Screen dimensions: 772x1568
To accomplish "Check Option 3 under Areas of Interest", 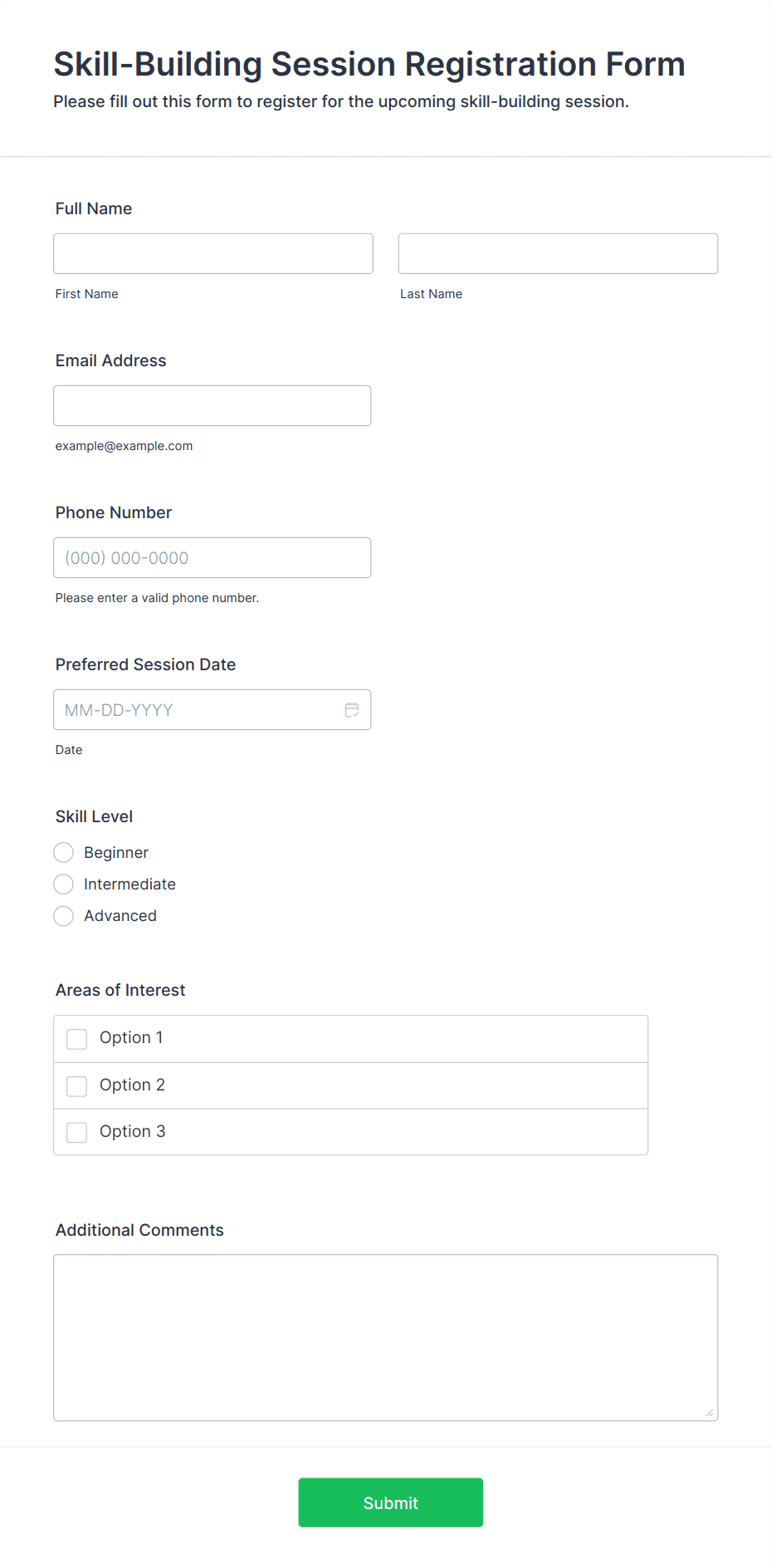I will pyautogui.click(x=76, y=1131).
